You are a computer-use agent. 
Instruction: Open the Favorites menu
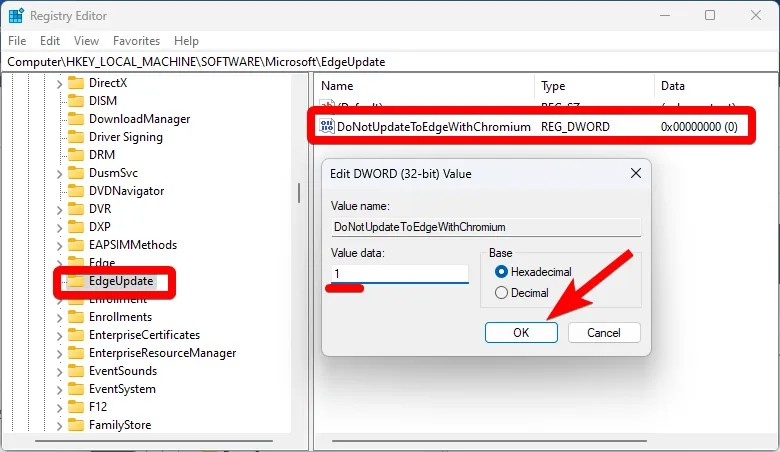(x=136, y=41)
